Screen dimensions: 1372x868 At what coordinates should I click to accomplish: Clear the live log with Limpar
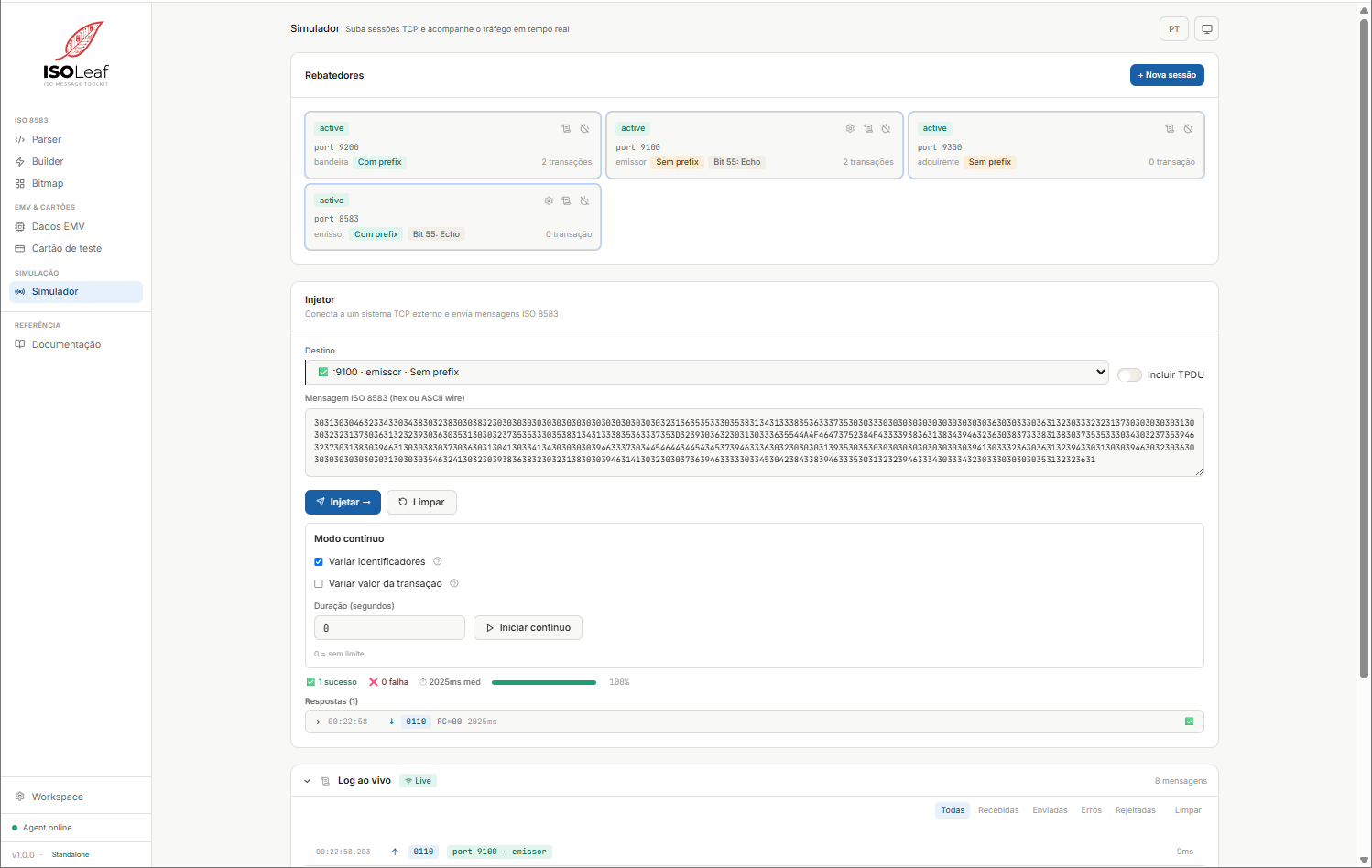[1188, 810]
